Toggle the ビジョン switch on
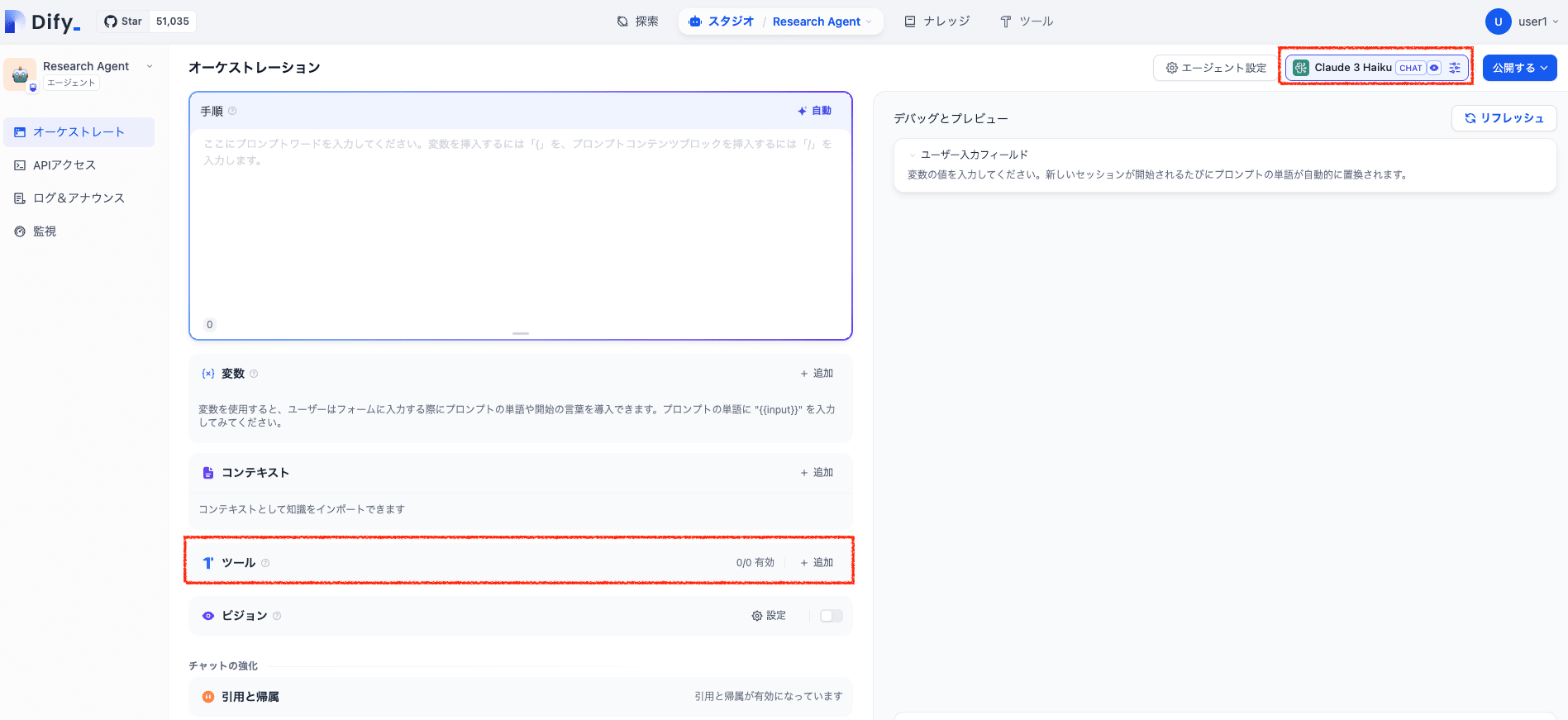This screenshot has height=720, width=1568. click(831, 616)
